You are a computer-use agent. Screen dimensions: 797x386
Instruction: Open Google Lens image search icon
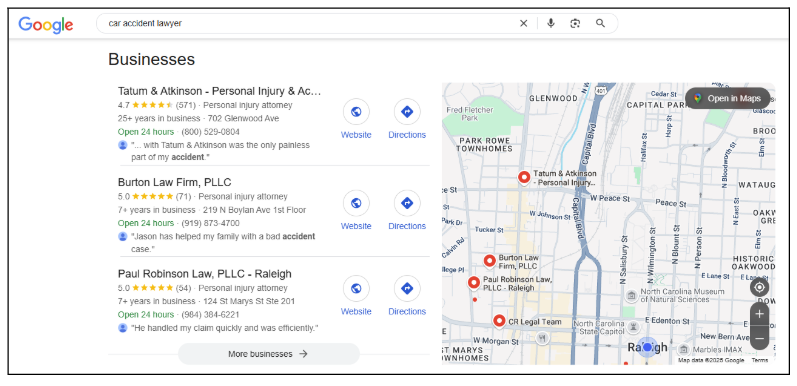575,23
